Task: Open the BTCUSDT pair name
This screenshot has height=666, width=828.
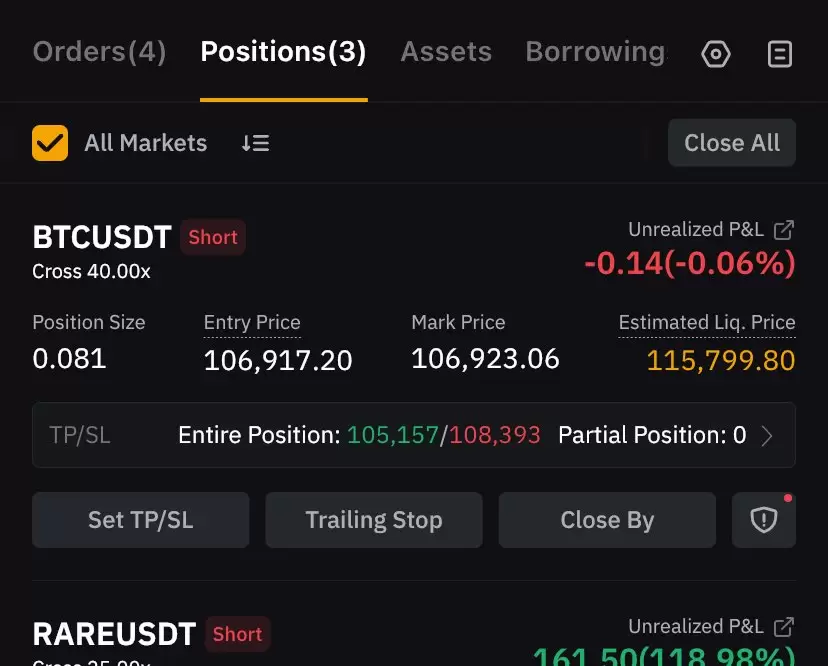Action: coord(102,237)
